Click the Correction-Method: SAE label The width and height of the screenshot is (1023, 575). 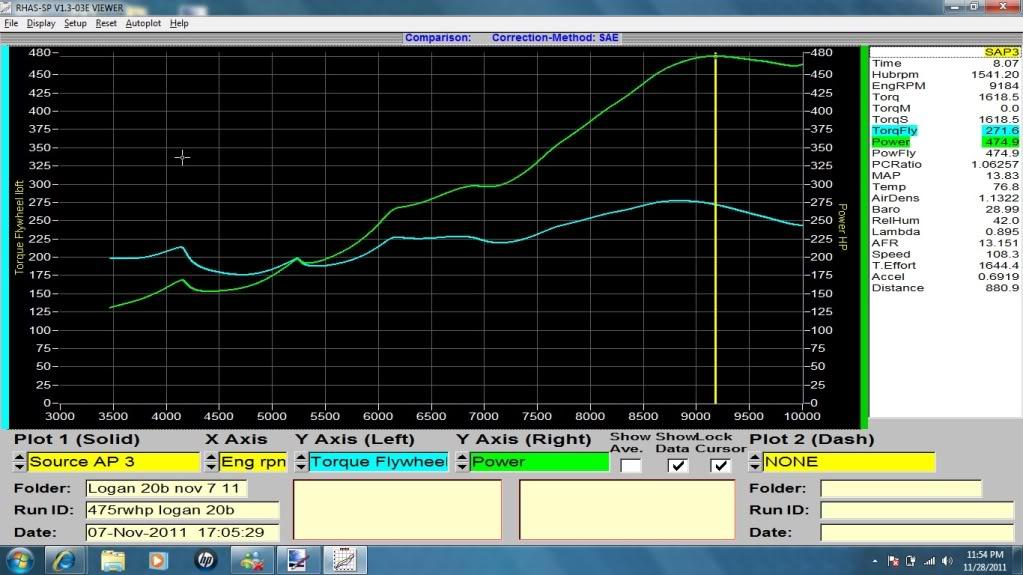coord(555,38)
